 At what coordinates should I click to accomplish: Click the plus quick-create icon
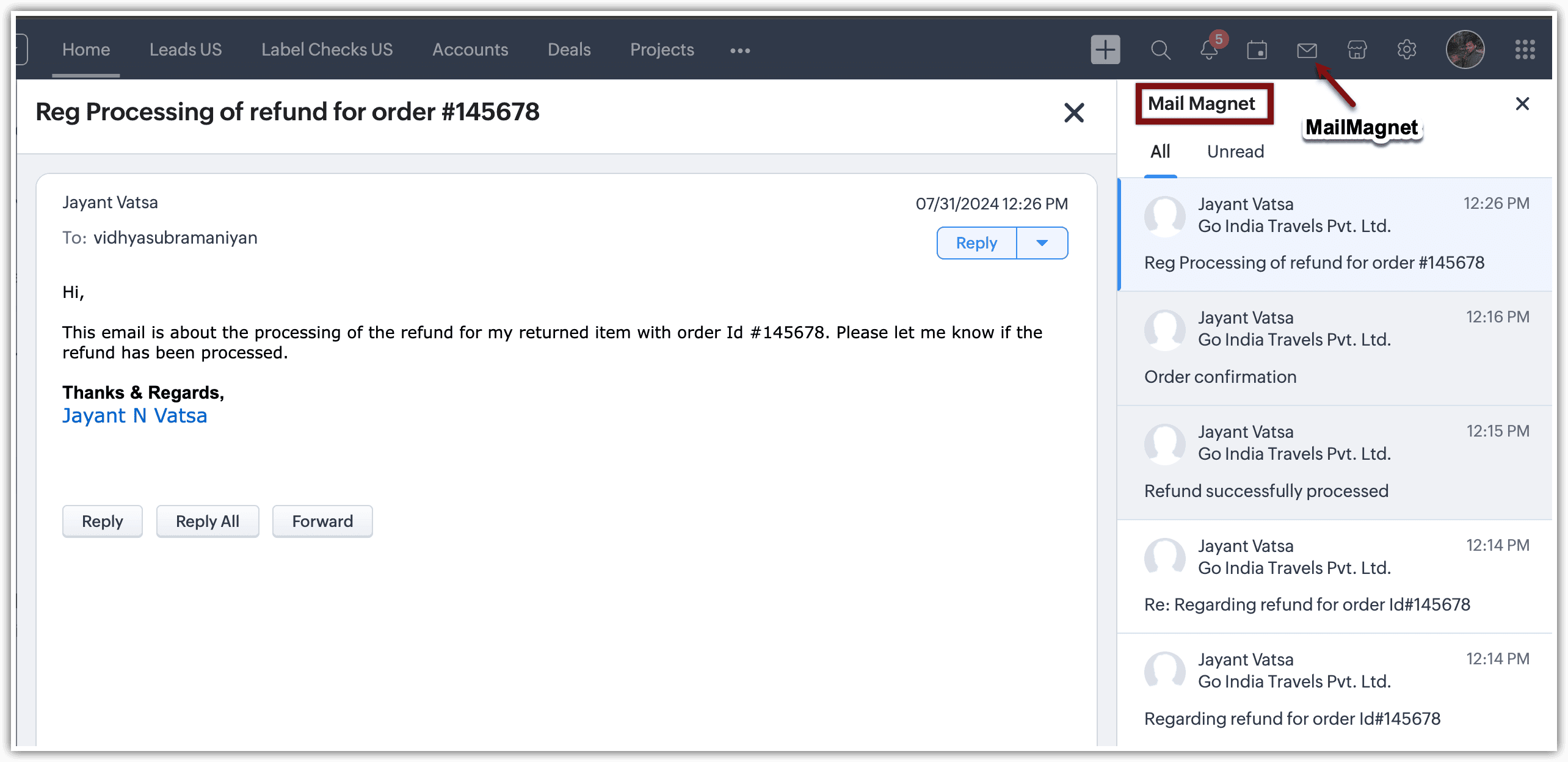(x=1105, y=49)
